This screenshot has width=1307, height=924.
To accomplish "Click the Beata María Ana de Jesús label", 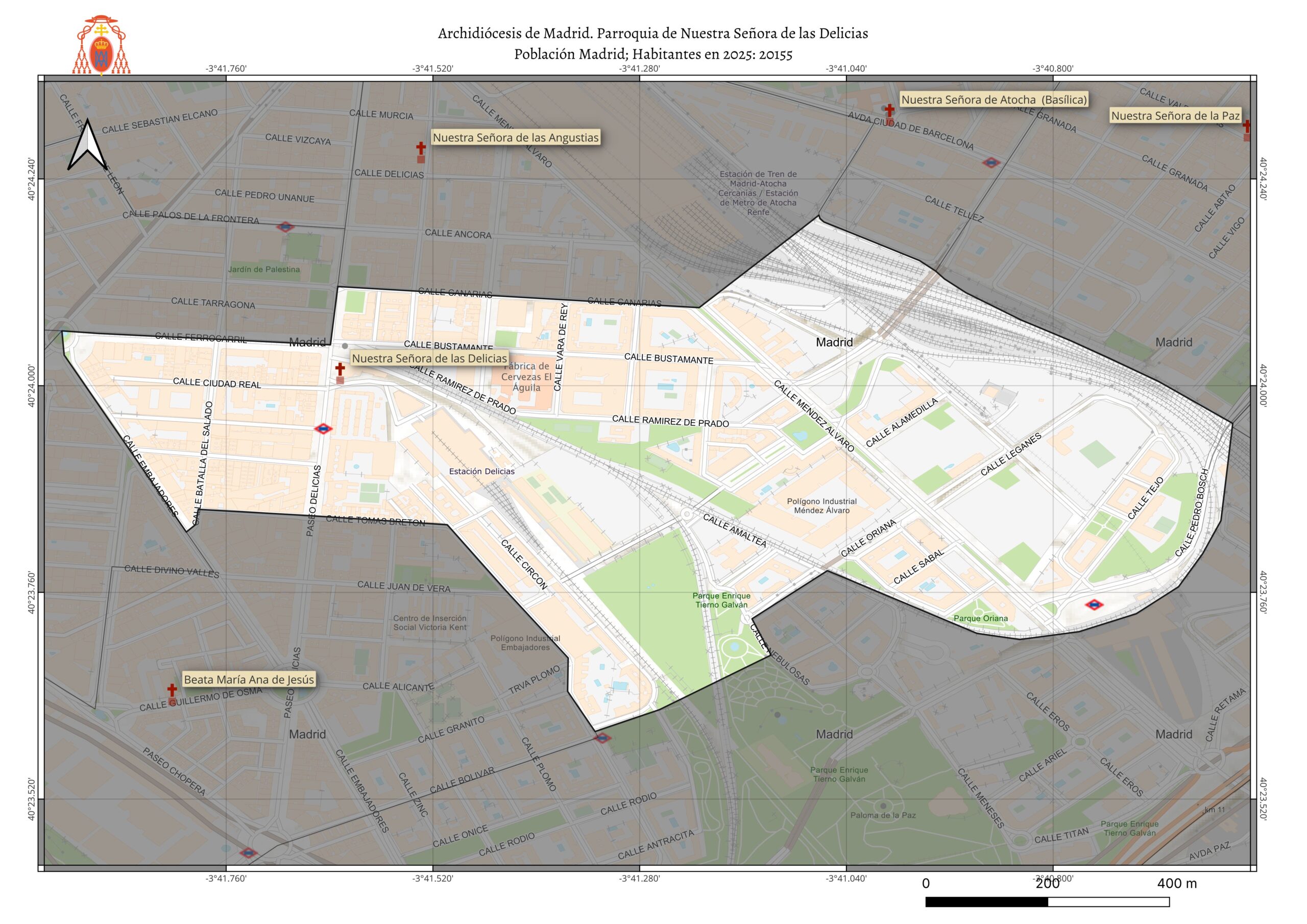I will click(x=249, y=679).
